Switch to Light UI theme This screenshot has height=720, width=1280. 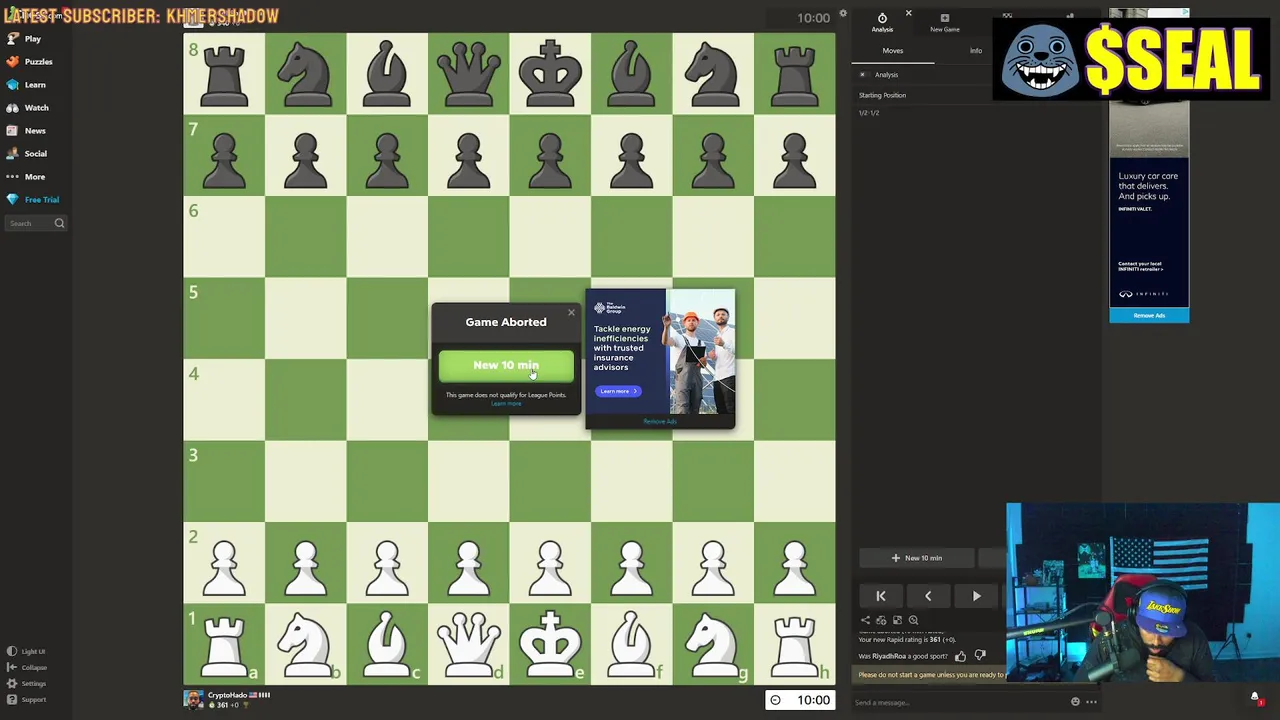coord(26,652)
